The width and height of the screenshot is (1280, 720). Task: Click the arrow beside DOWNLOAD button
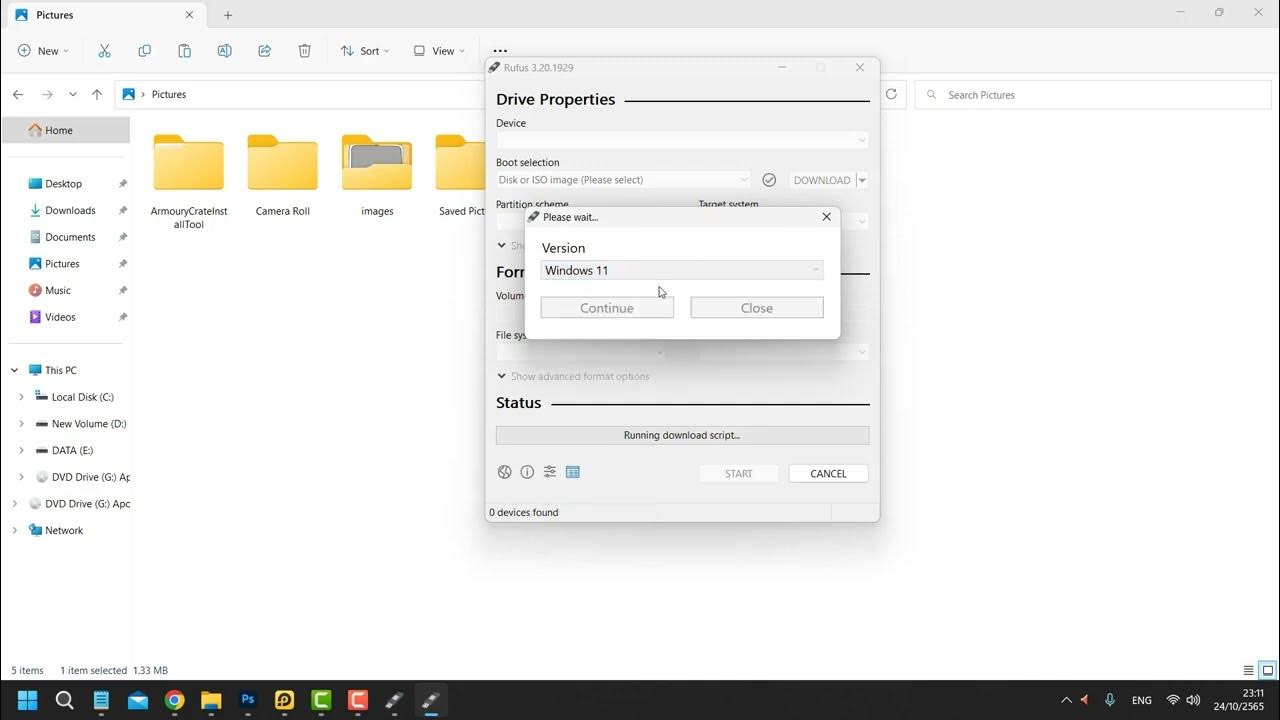[862, 180]
